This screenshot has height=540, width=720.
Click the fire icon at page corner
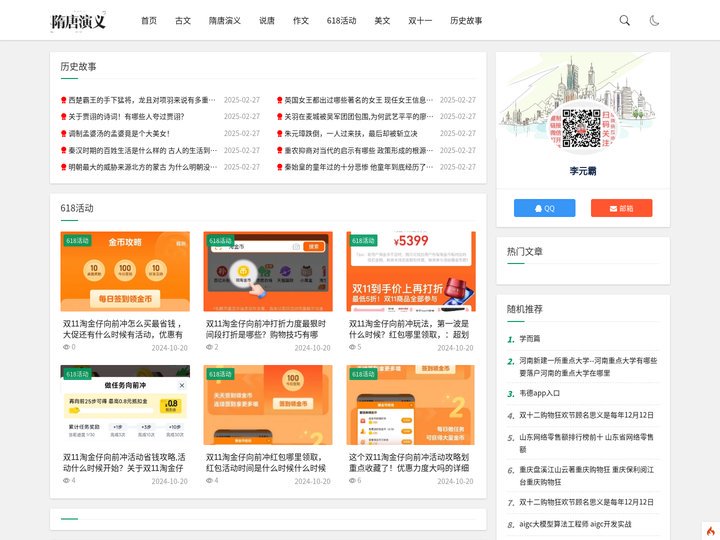(711, 531)
